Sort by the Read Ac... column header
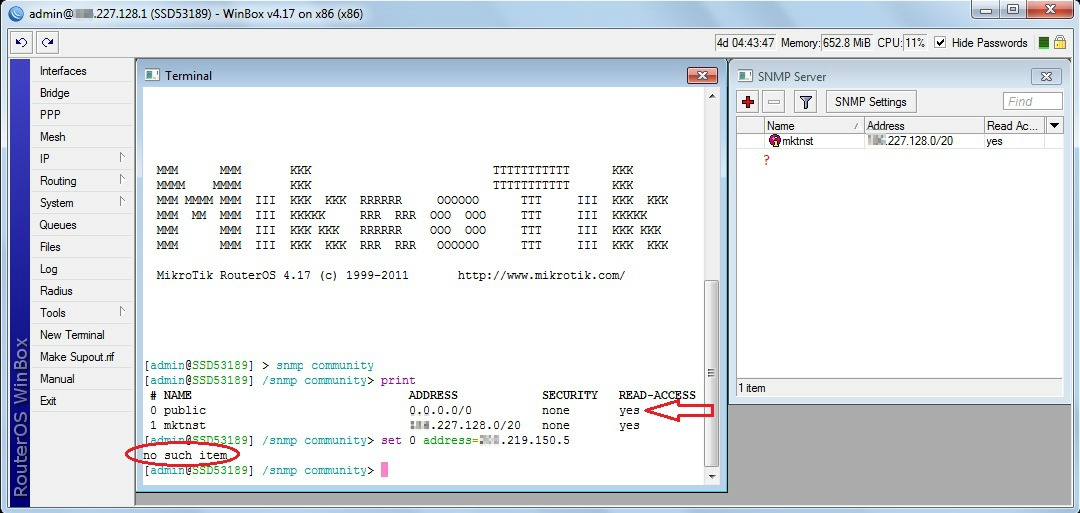 [x=1015, y=125]
